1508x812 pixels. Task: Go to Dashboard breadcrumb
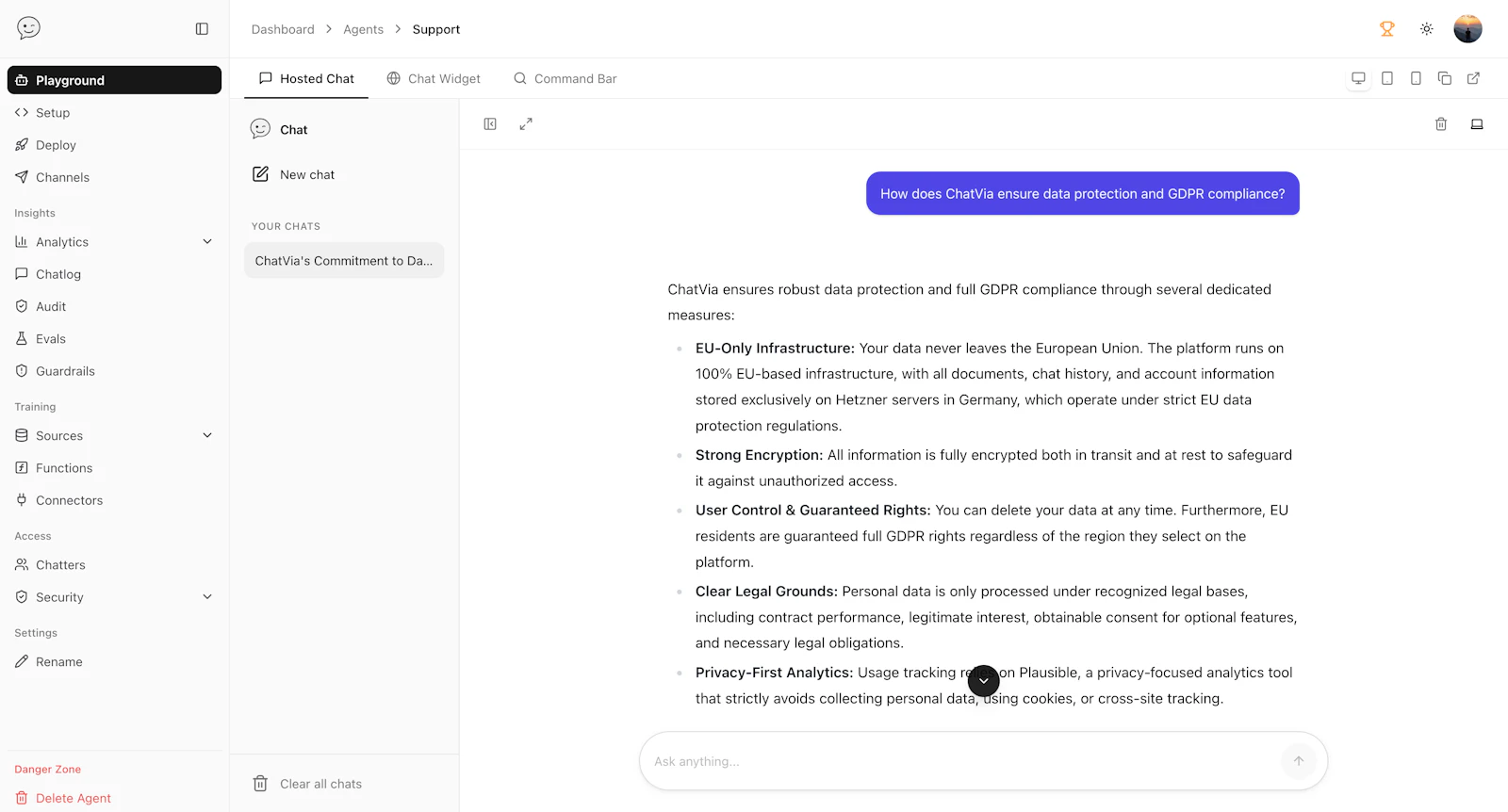tap(283, 29)
